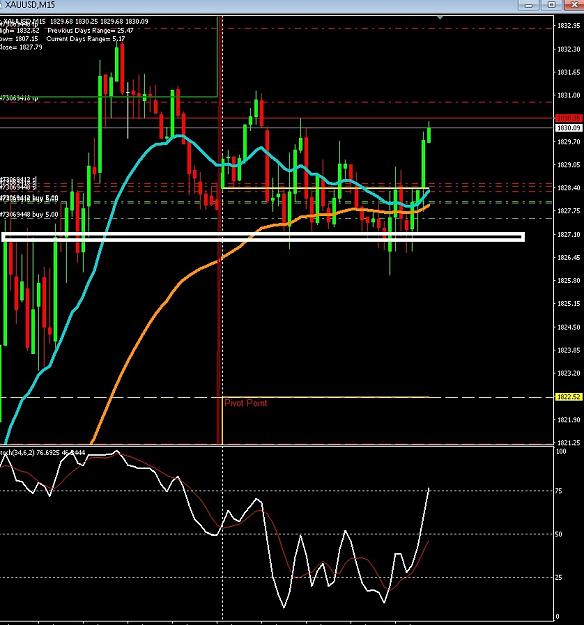Click the chart shift triangle marker
This screenshot has height=625, width=584.
click(440, 18)
